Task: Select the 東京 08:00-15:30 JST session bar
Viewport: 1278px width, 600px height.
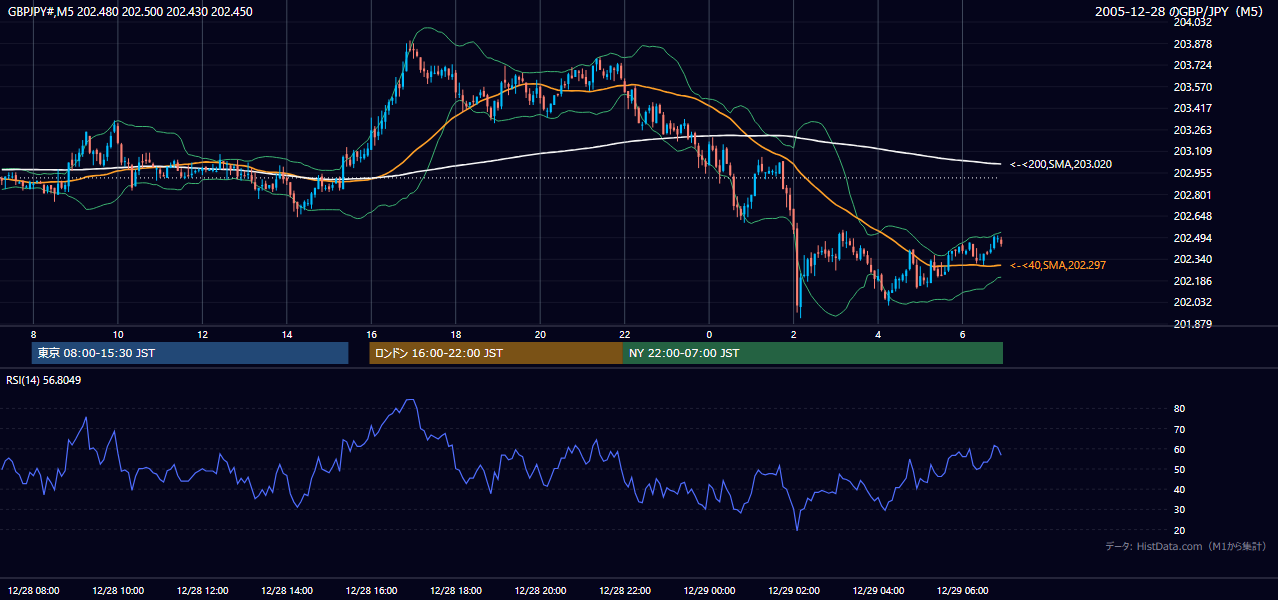Action: click(x=190, y=353)
